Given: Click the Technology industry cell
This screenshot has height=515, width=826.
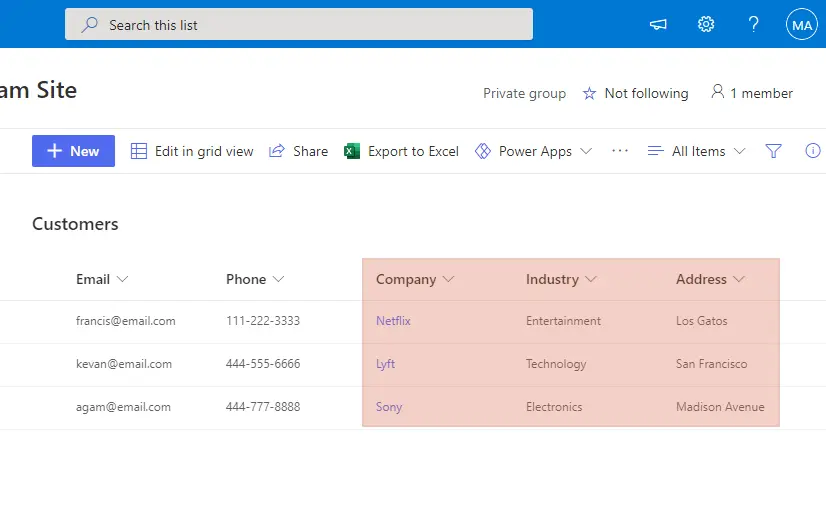Looking at the screenshot, I should pyautogui.click(x=556, y=364).
